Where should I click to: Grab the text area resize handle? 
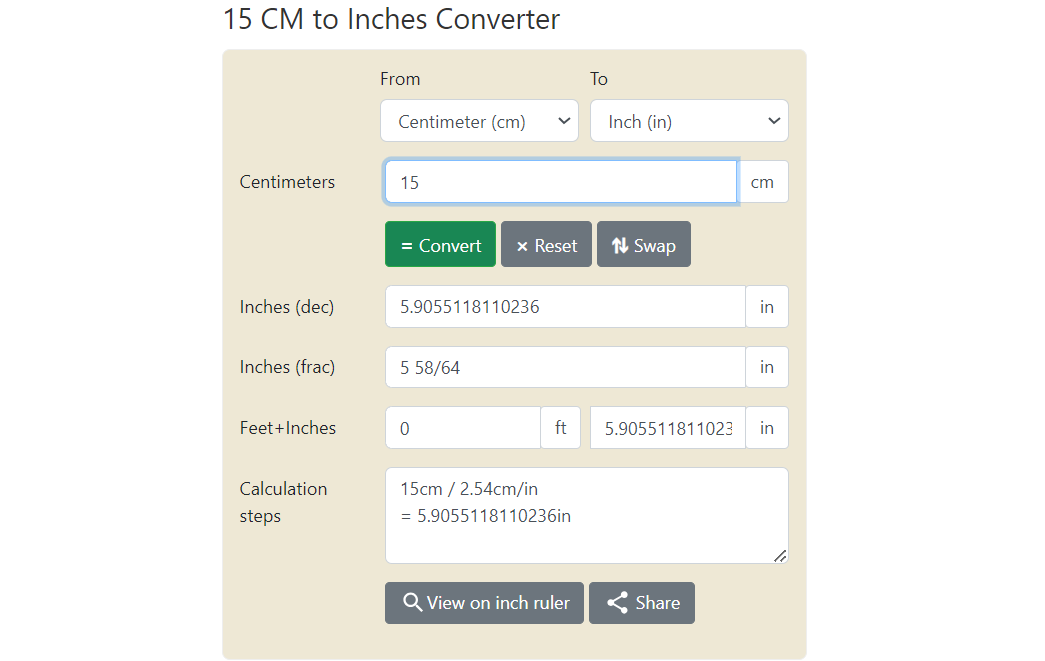(780, 556)
